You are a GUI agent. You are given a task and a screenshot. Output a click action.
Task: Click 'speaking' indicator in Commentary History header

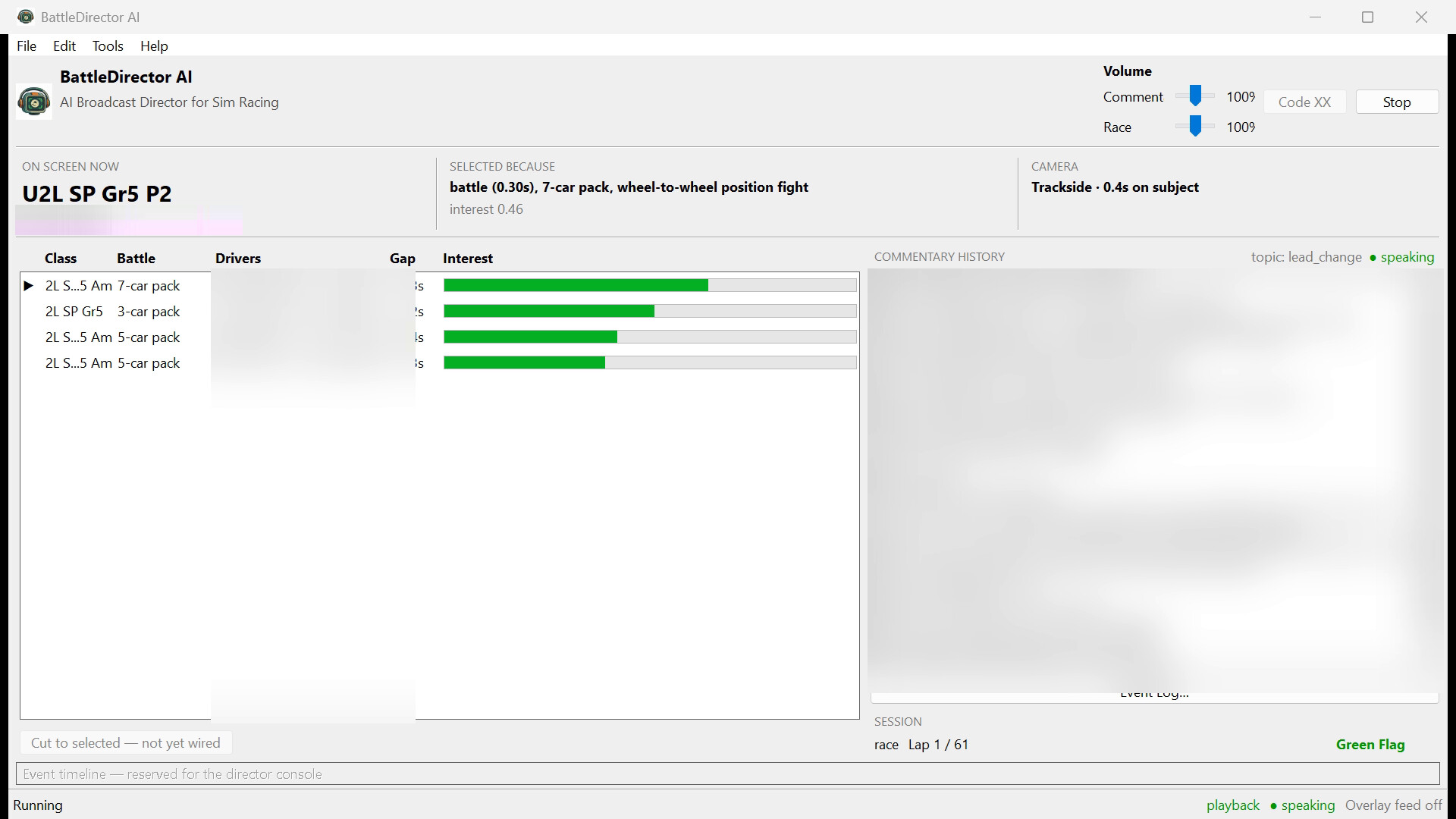[1402, 257]
